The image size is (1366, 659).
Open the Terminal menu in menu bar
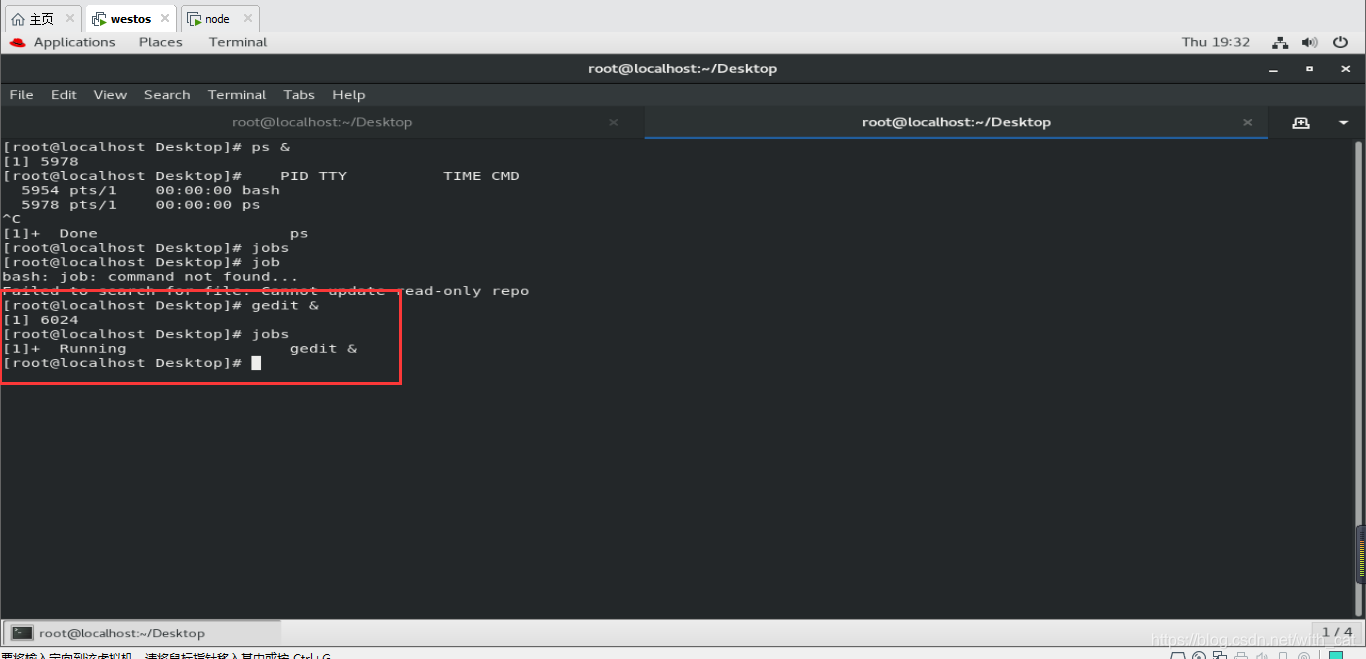237,95
